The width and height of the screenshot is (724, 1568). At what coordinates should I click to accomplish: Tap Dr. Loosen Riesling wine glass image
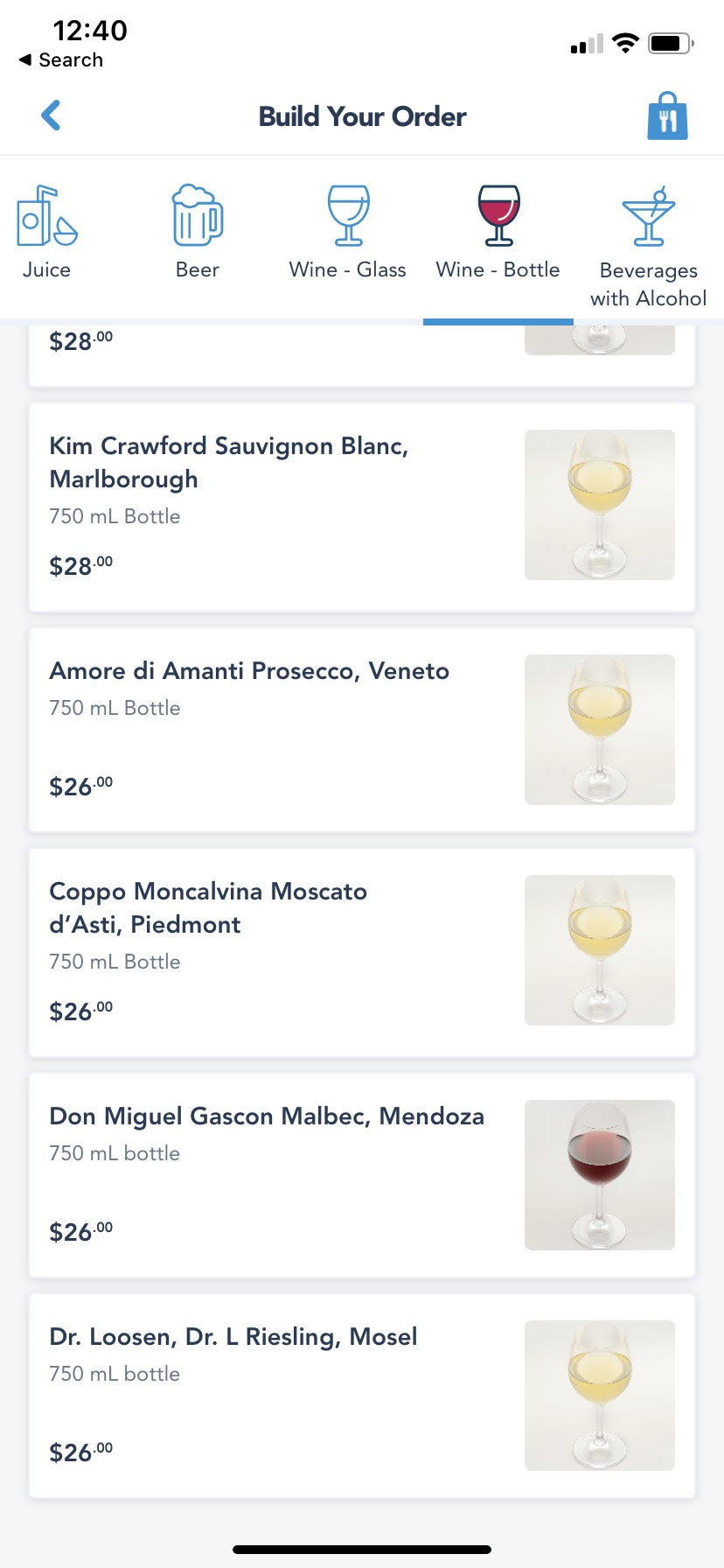[600, 1395]
